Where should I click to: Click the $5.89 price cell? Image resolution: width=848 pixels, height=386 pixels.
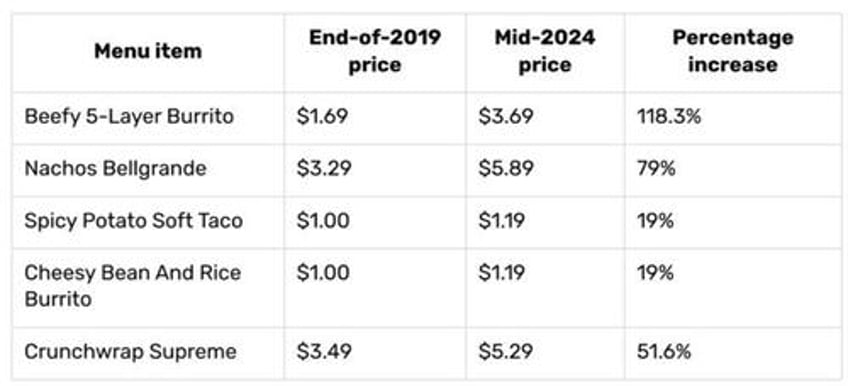(x=545, y=169)
